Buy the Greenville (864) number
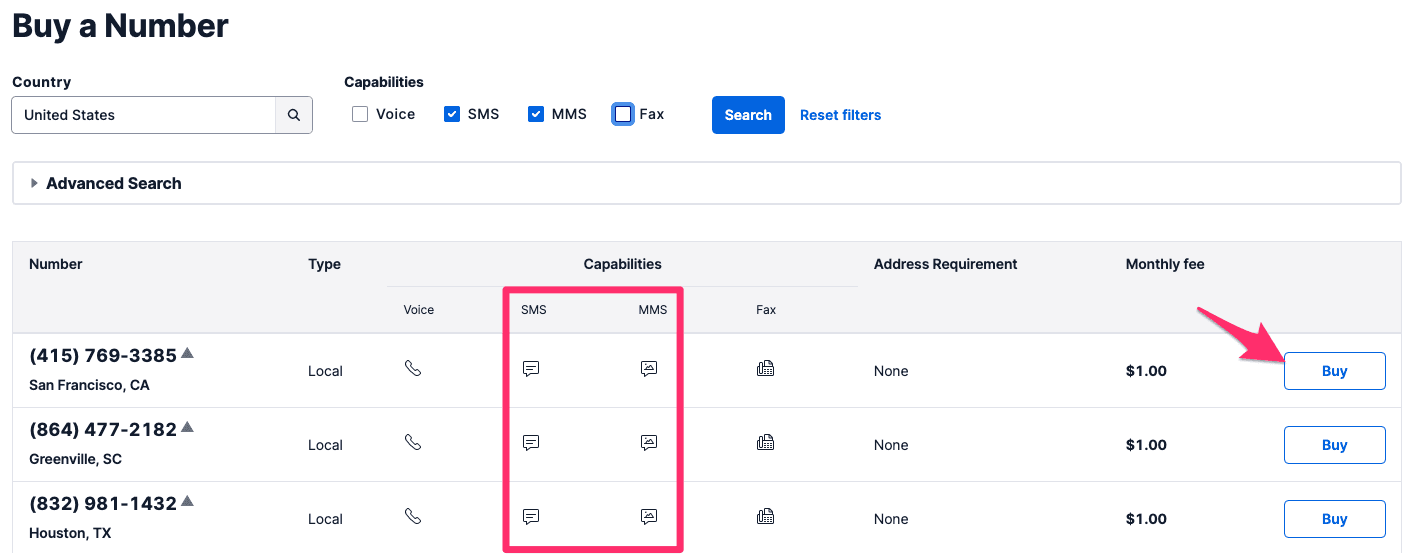The height and width of the screenshot is (554, 1411). pos(1334,445)
